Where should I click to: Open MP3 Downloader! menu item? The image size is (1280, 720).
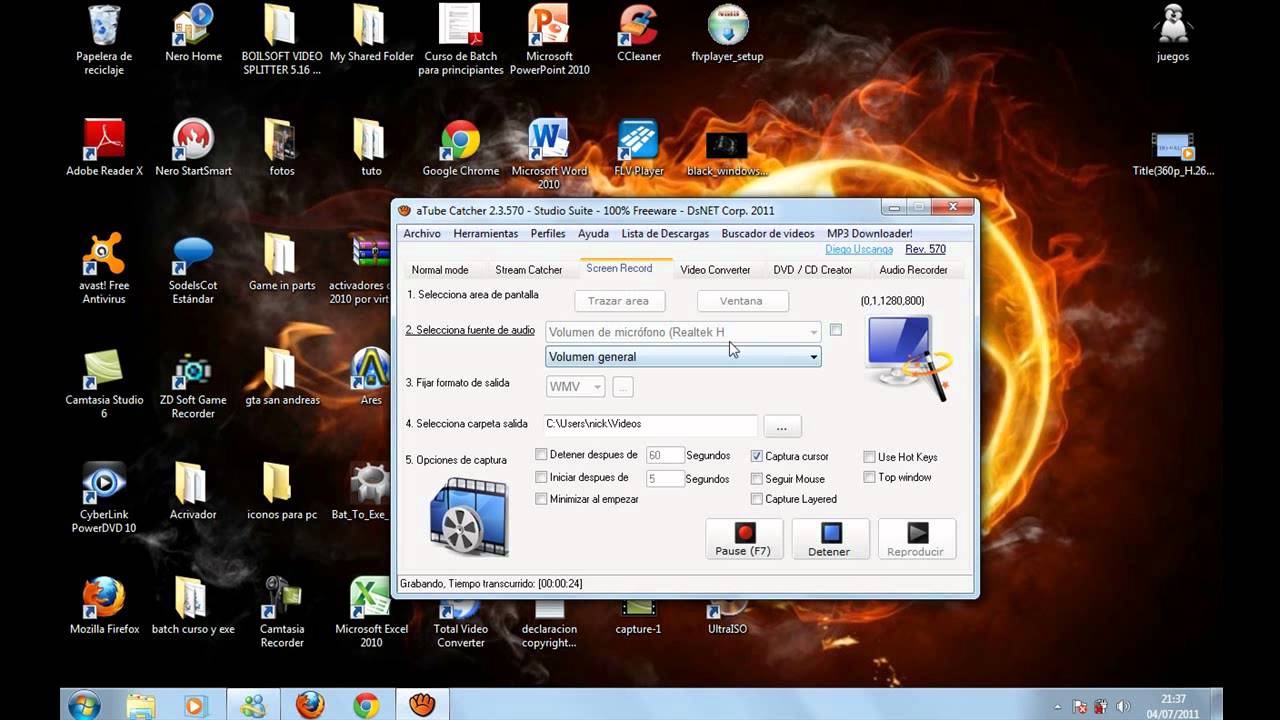click(x=869, y=233)
